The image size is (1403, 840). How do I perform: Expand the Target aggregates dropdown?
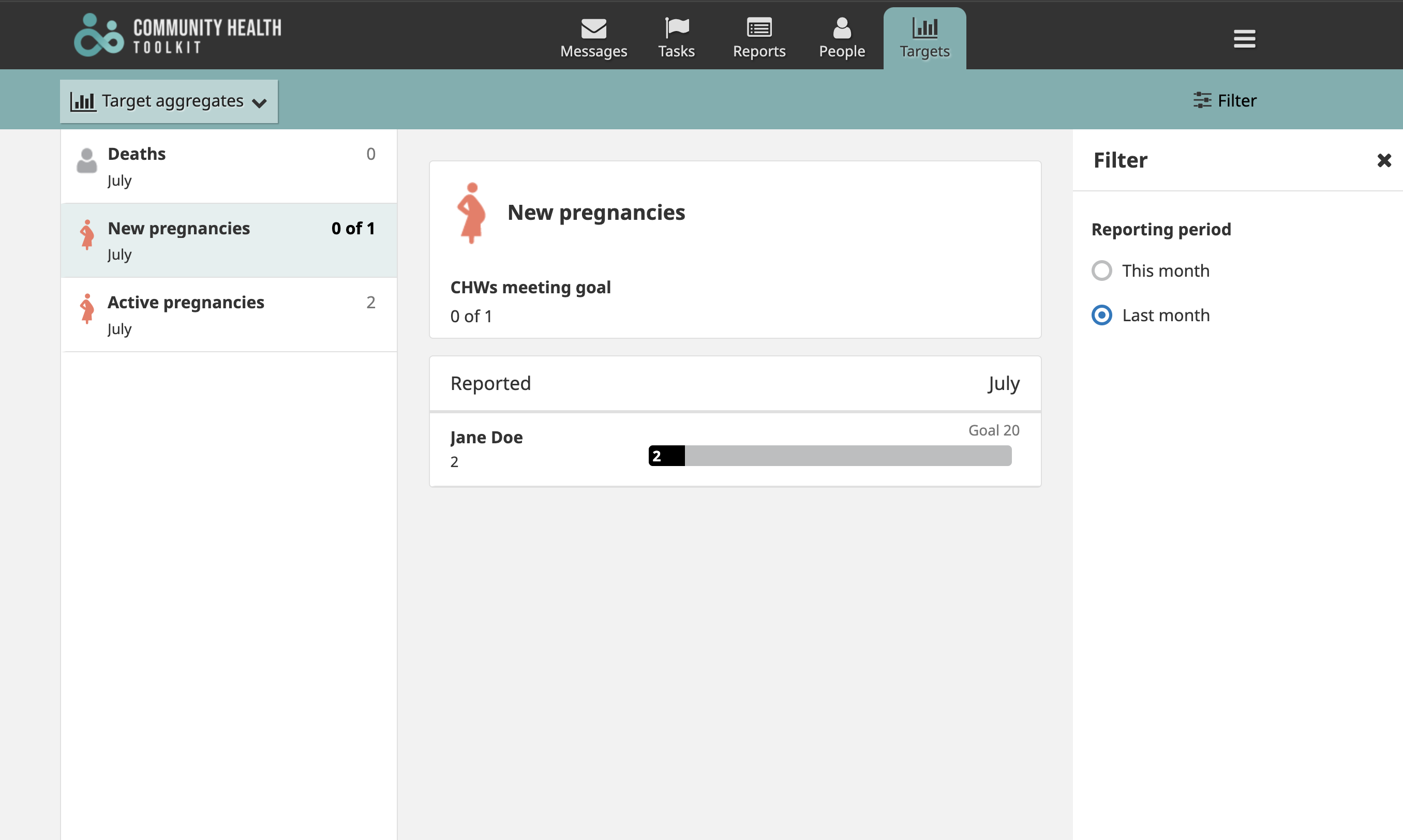169,101
